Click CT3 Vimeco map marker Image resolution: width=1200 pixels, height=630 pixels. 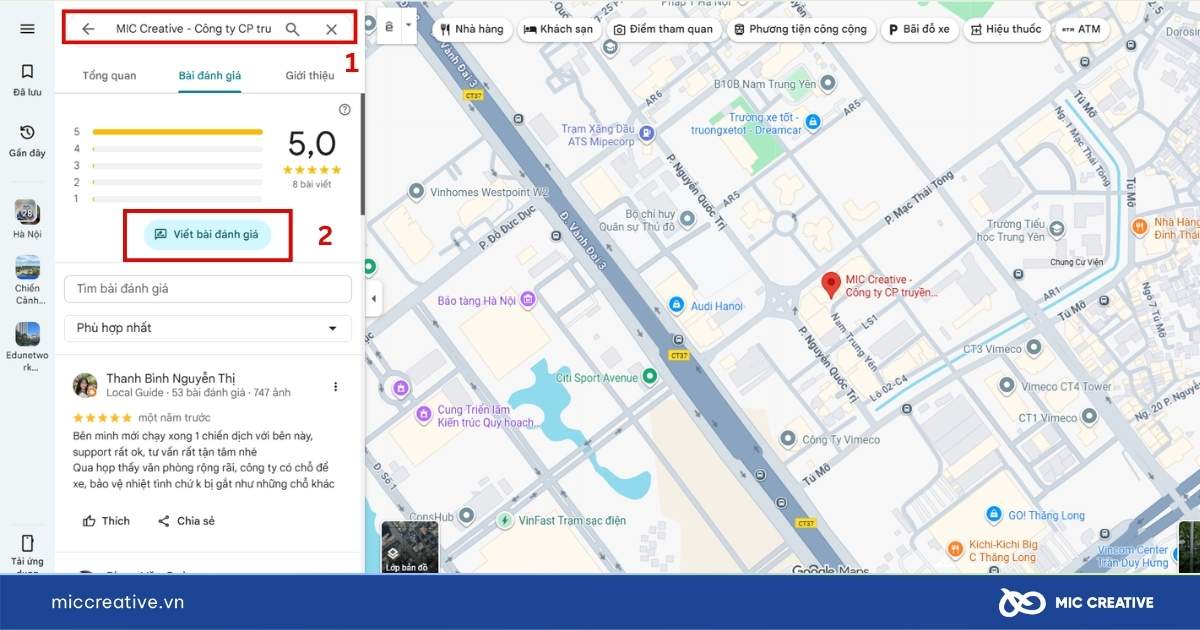[1035, 348]
